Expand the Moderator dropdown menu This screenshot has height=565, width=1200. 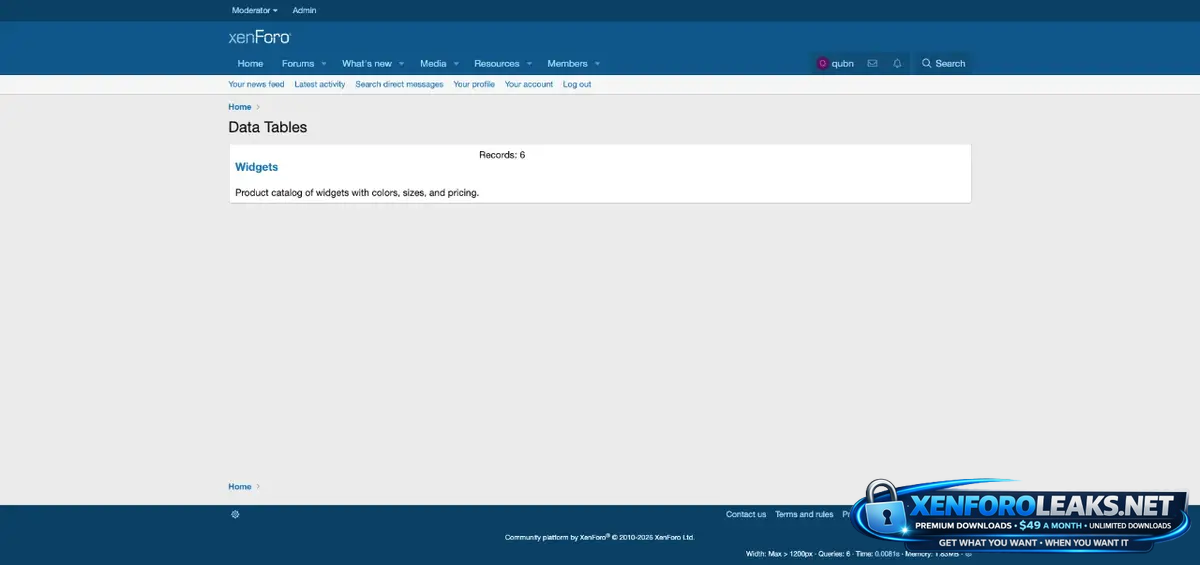[254, 10]
